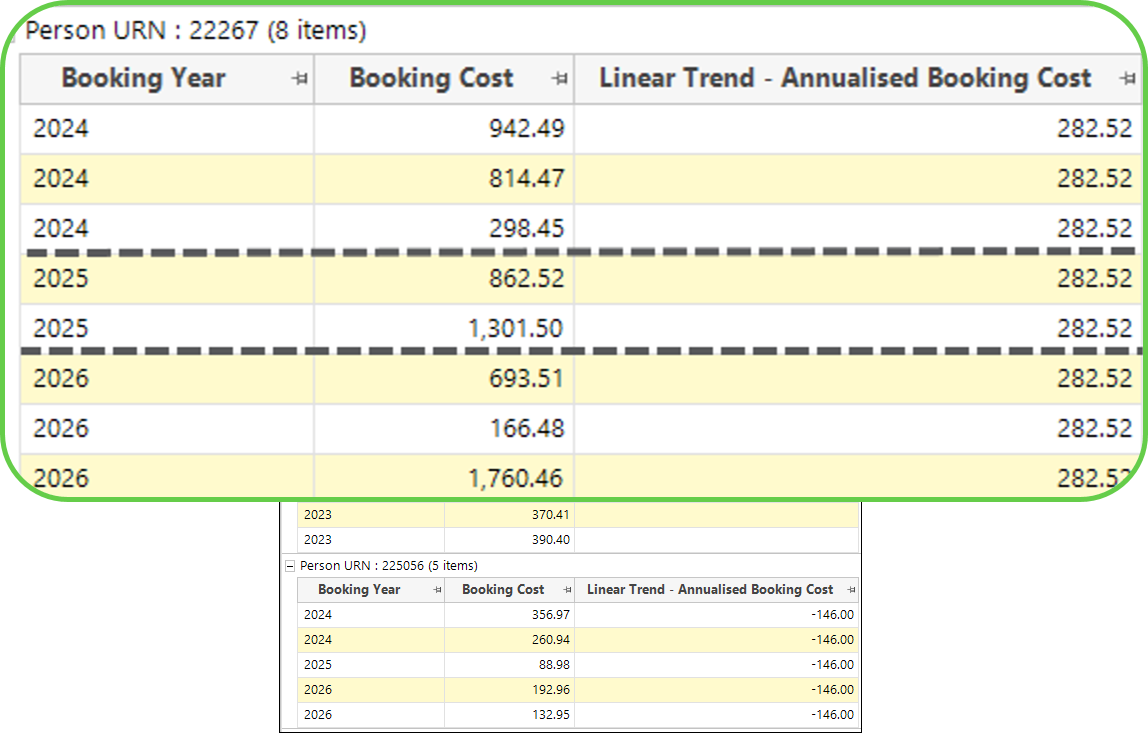The height and width of the screenshot is (733, 1148).
Task: Select the 166.48 booking cost cell
Action: coord(444,428)
